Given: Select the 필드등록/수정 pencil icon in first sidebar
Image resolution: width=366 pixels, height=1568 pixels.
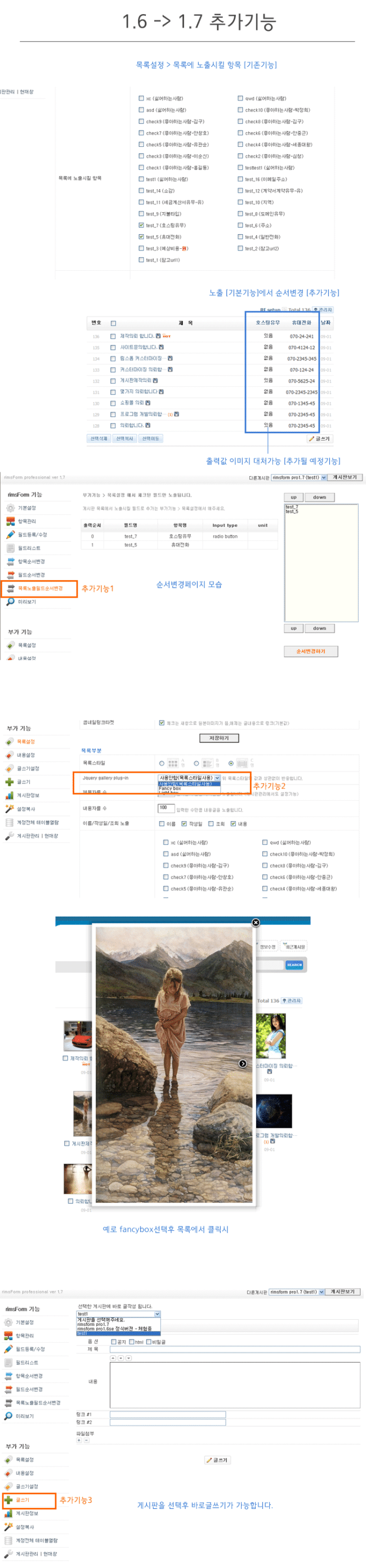Looking at the screenshot, I should point(10,535).
